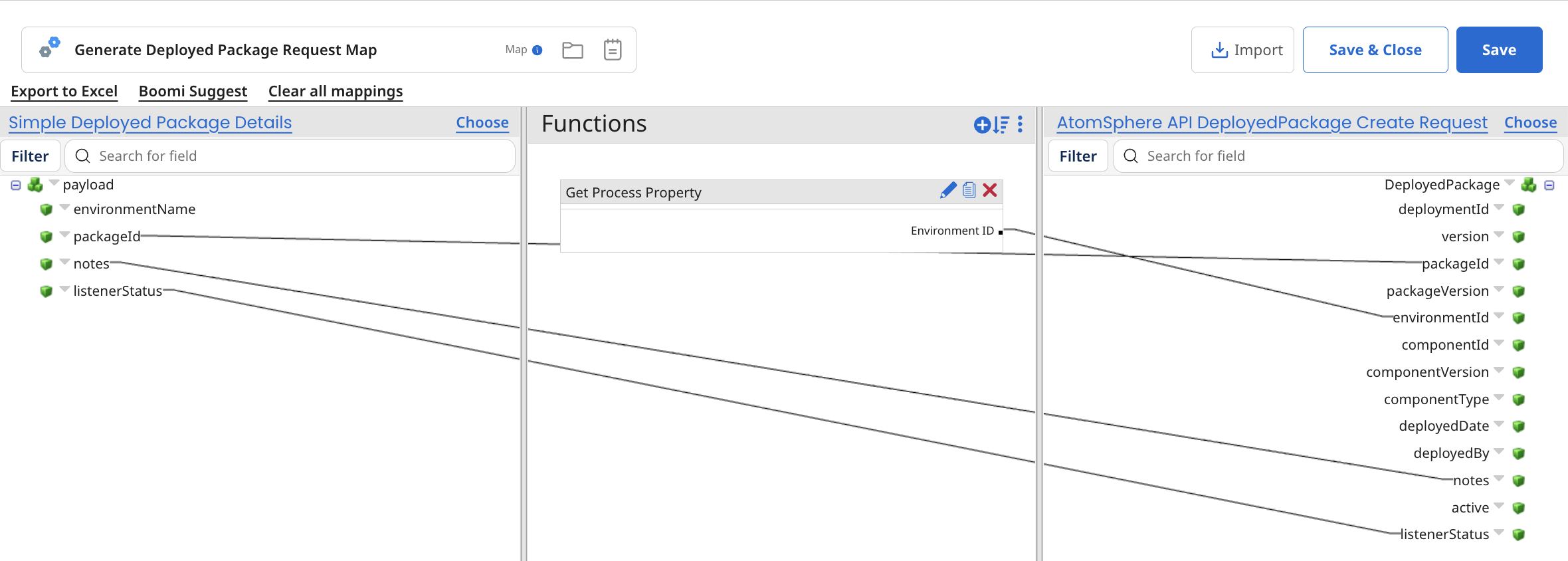Edit the Get Process Property function

[948, 190]
